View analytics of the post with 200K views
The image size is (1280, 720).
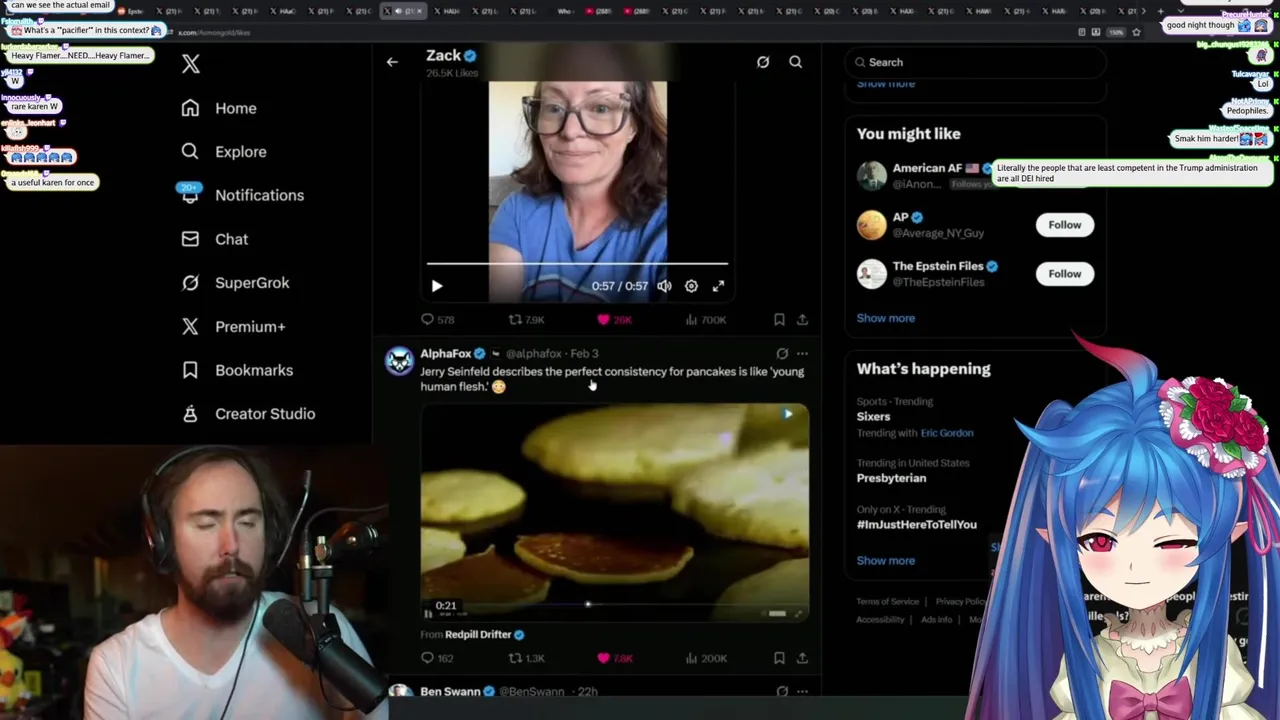coord(705,658)
